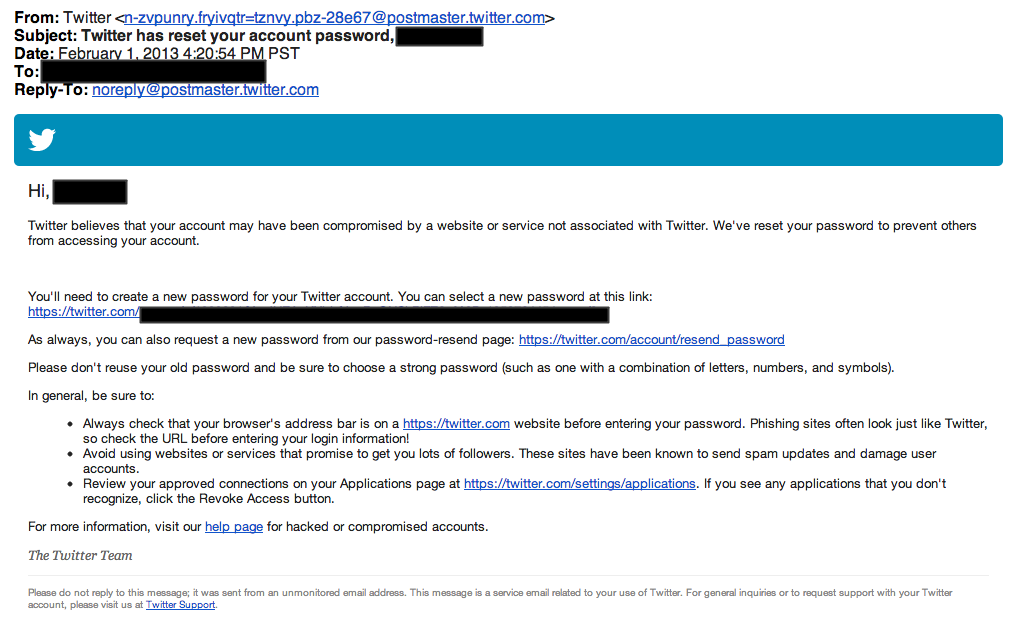
Task: Open the Twitter Support footer link
Action: point(180,605)
